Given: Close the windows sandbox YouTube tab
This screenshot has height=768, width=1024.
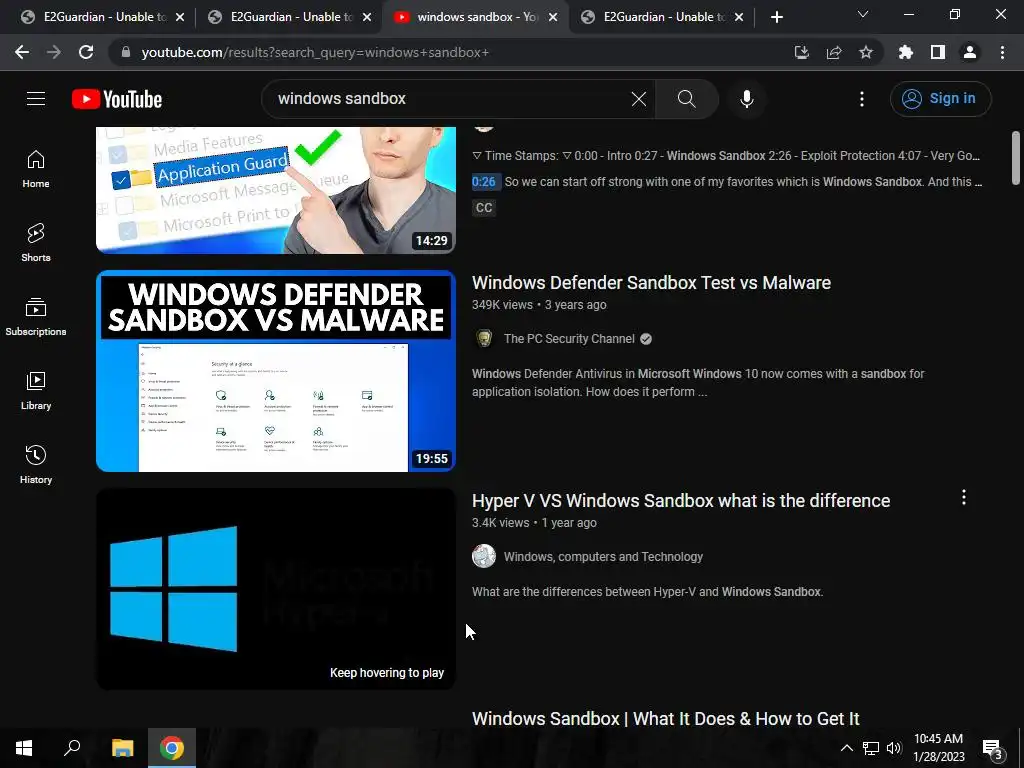Looking at the screenshot, I should [553, 17].
